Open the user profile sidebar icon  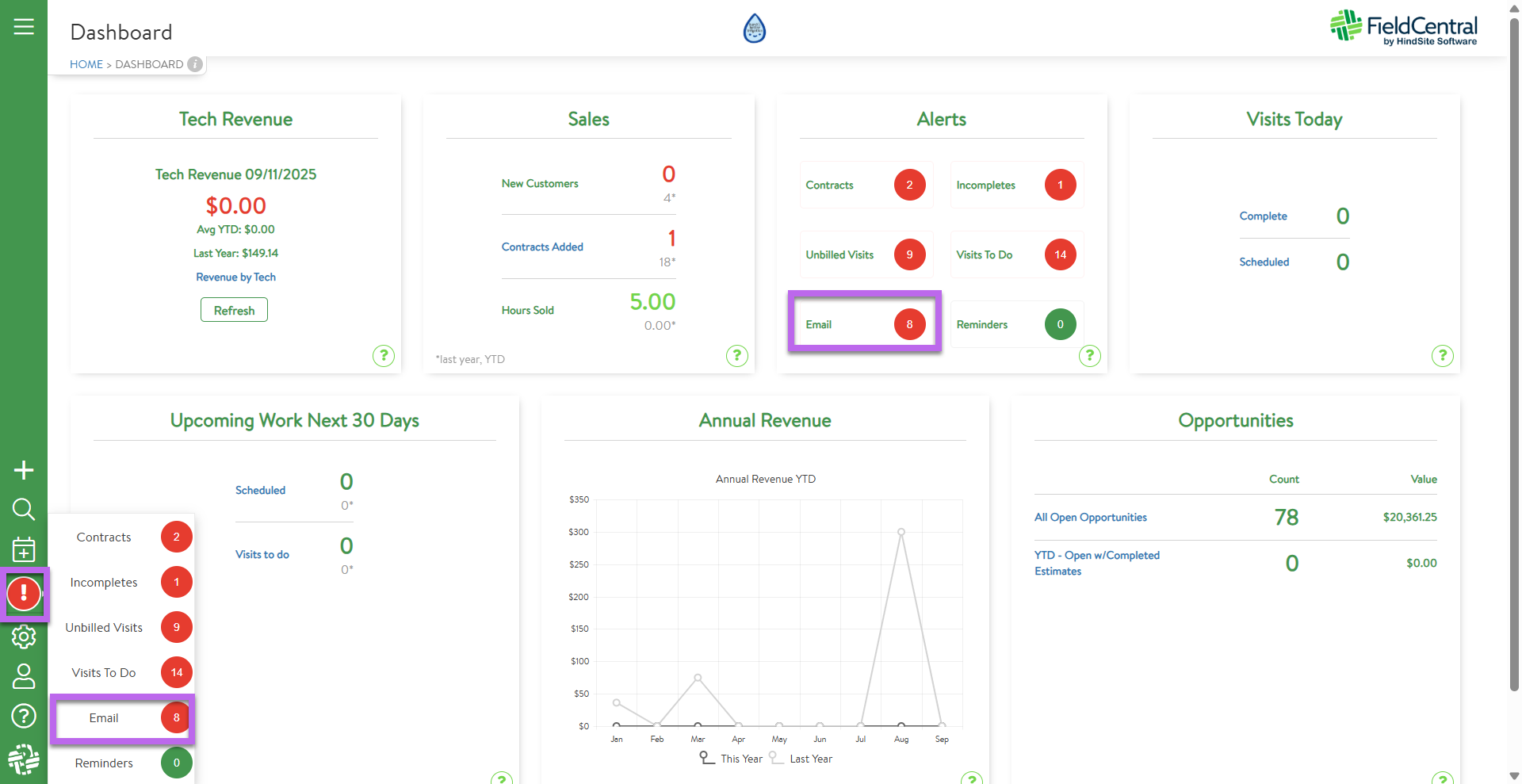pos(24,676)
